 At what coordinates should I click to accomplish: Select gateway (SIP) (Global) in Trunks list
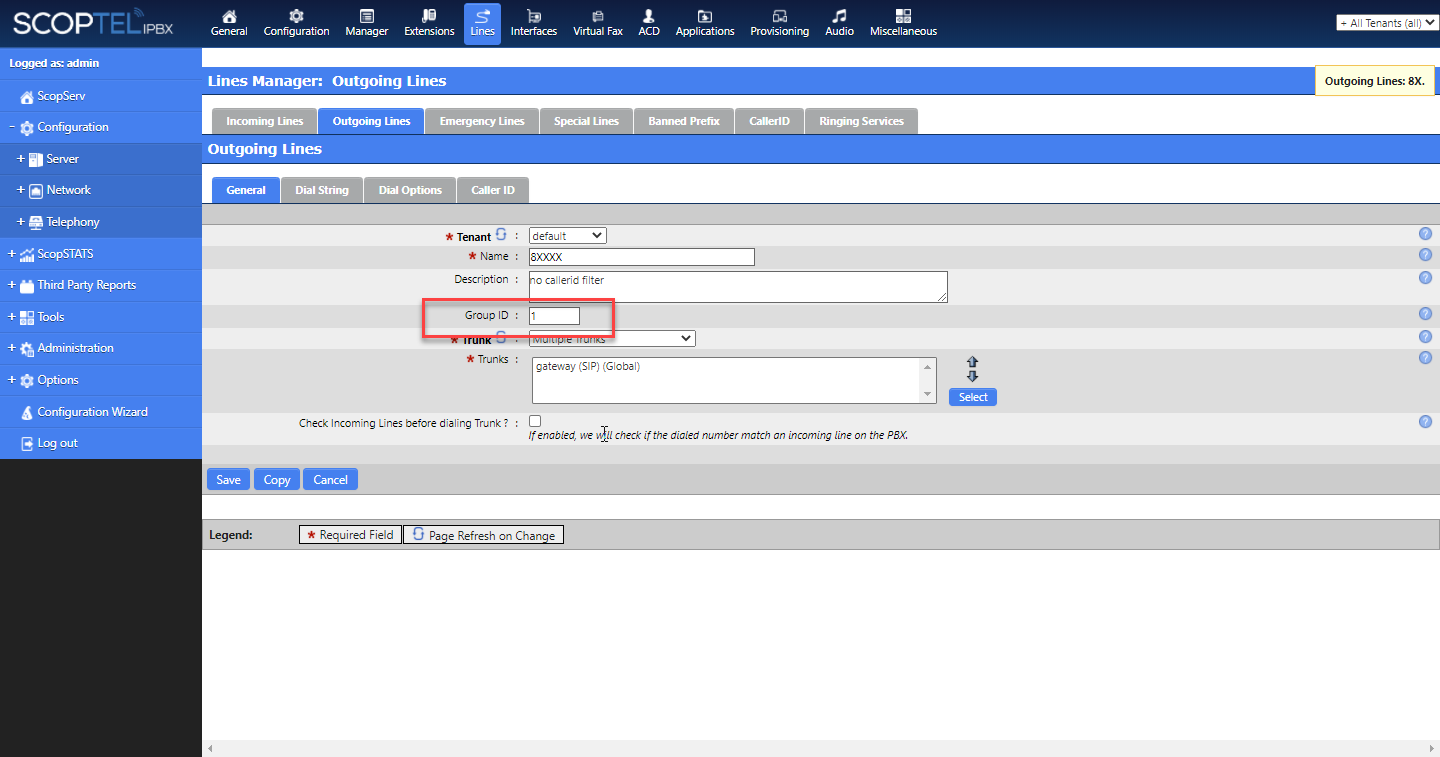pos(587,366)
